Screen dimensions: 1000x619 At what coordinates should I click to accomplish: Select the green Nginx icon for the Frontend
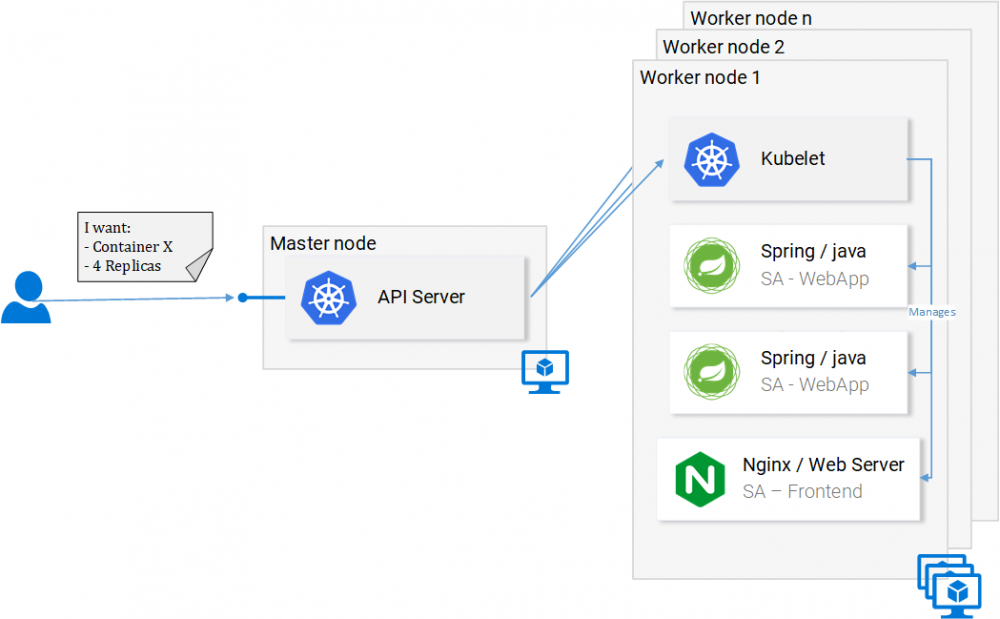coord(700,479)
